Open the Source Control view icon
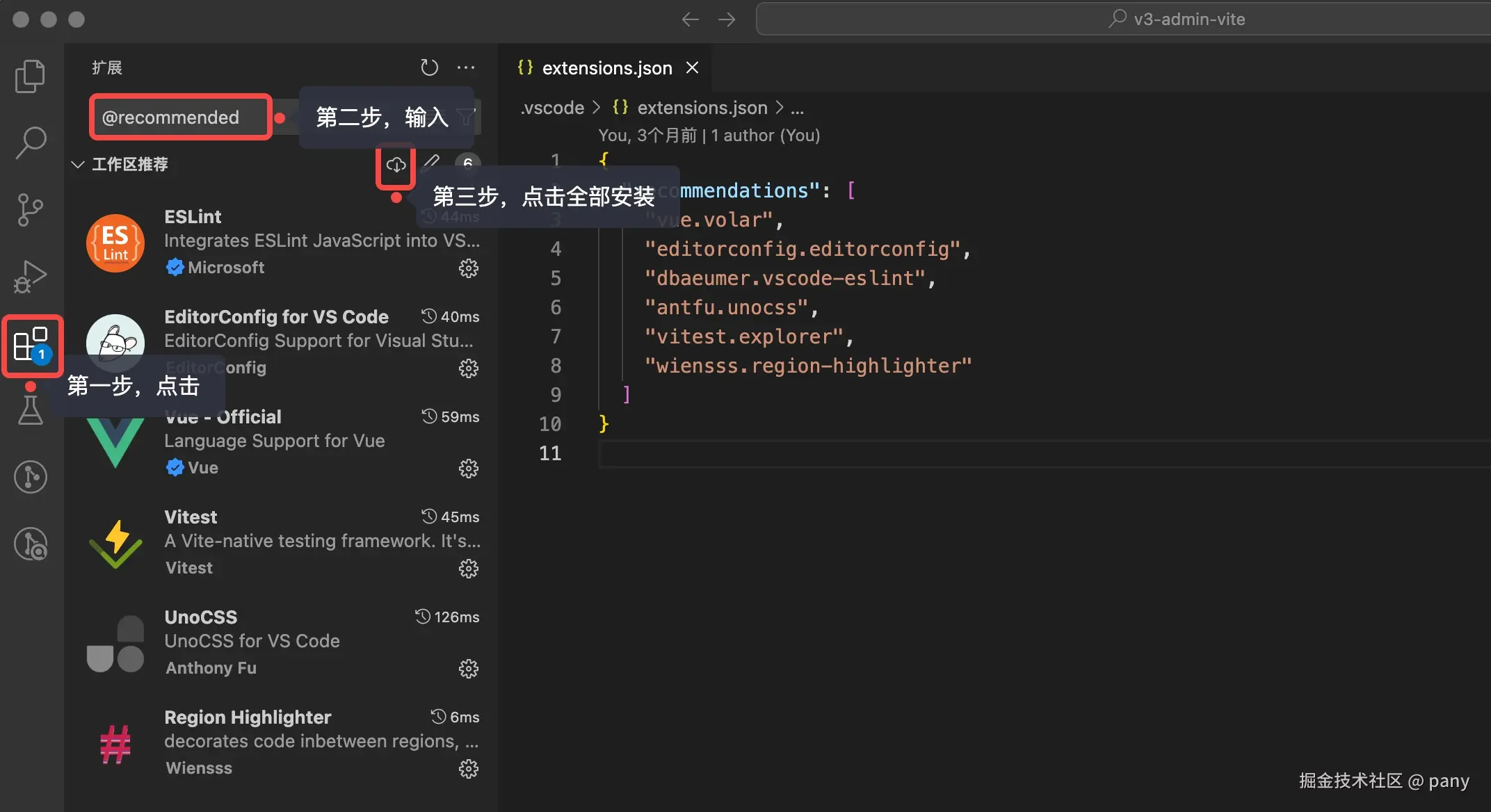The image size is (1491, 812). click(x=30, y=209)
